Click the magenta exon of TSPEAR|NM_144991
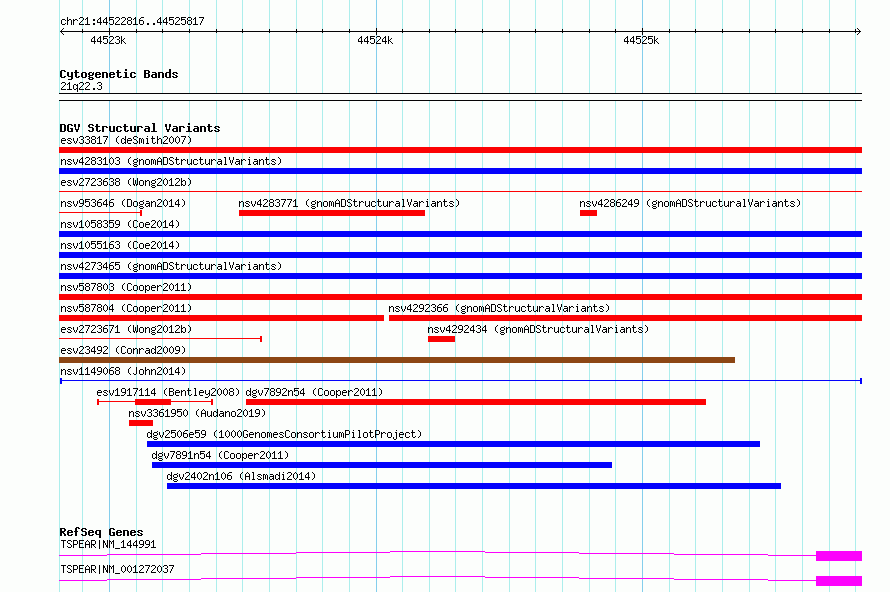890x592 pixels. [839, 556]
